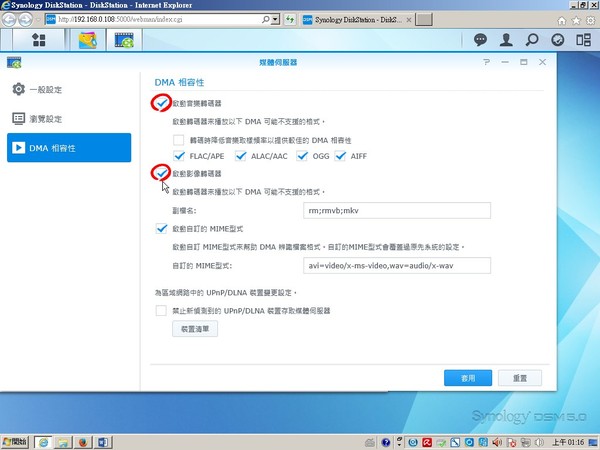The width and height of the screenshot is (600, 450).
Task: Click the blue Apply button
Action: click(468, 378)
